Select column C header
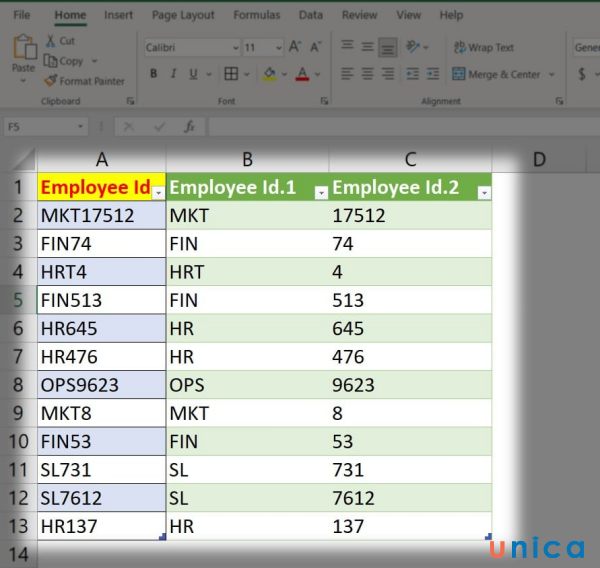This screenshot has width=600, height=568. coord(410,160)
